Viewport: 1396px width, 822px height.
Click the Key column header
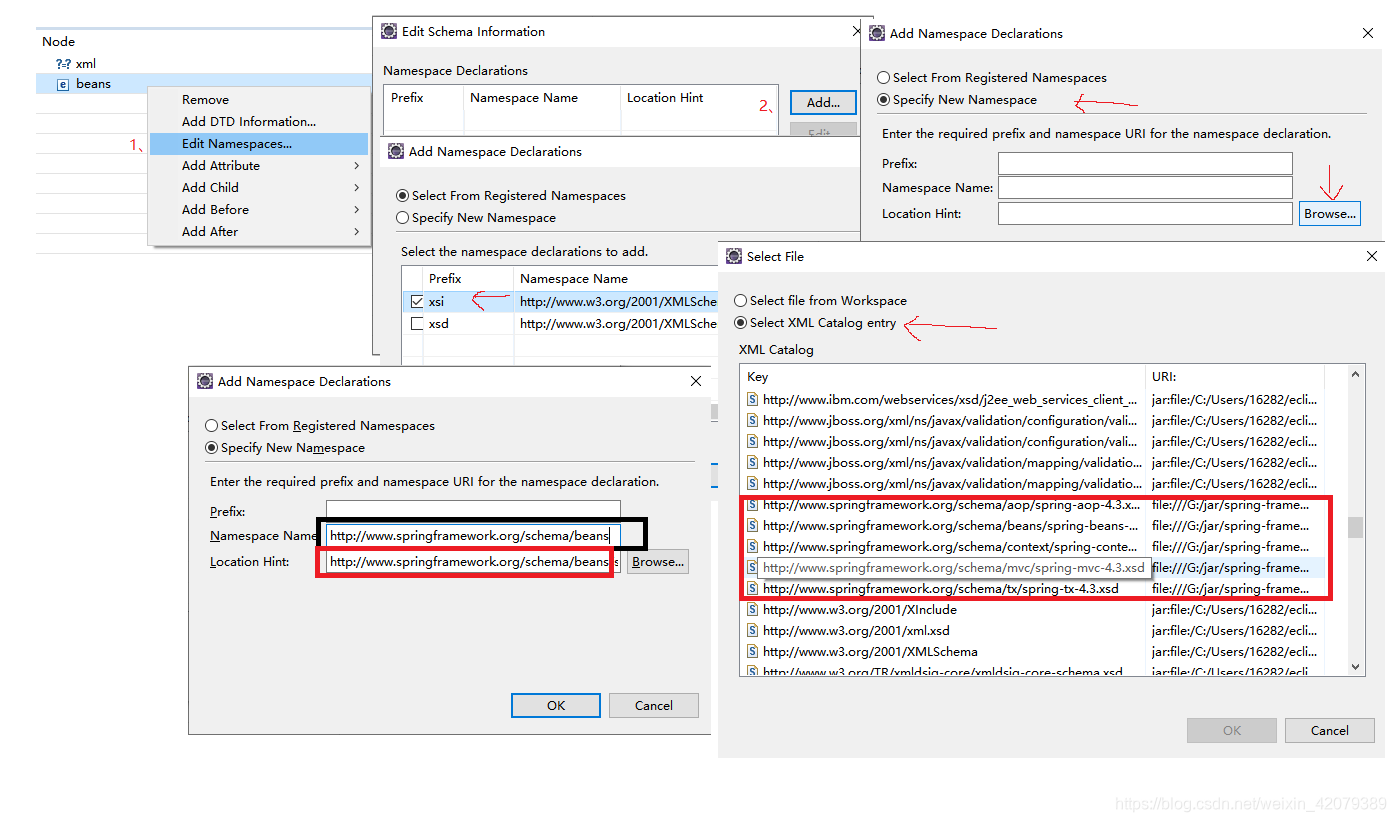(943, 377)
